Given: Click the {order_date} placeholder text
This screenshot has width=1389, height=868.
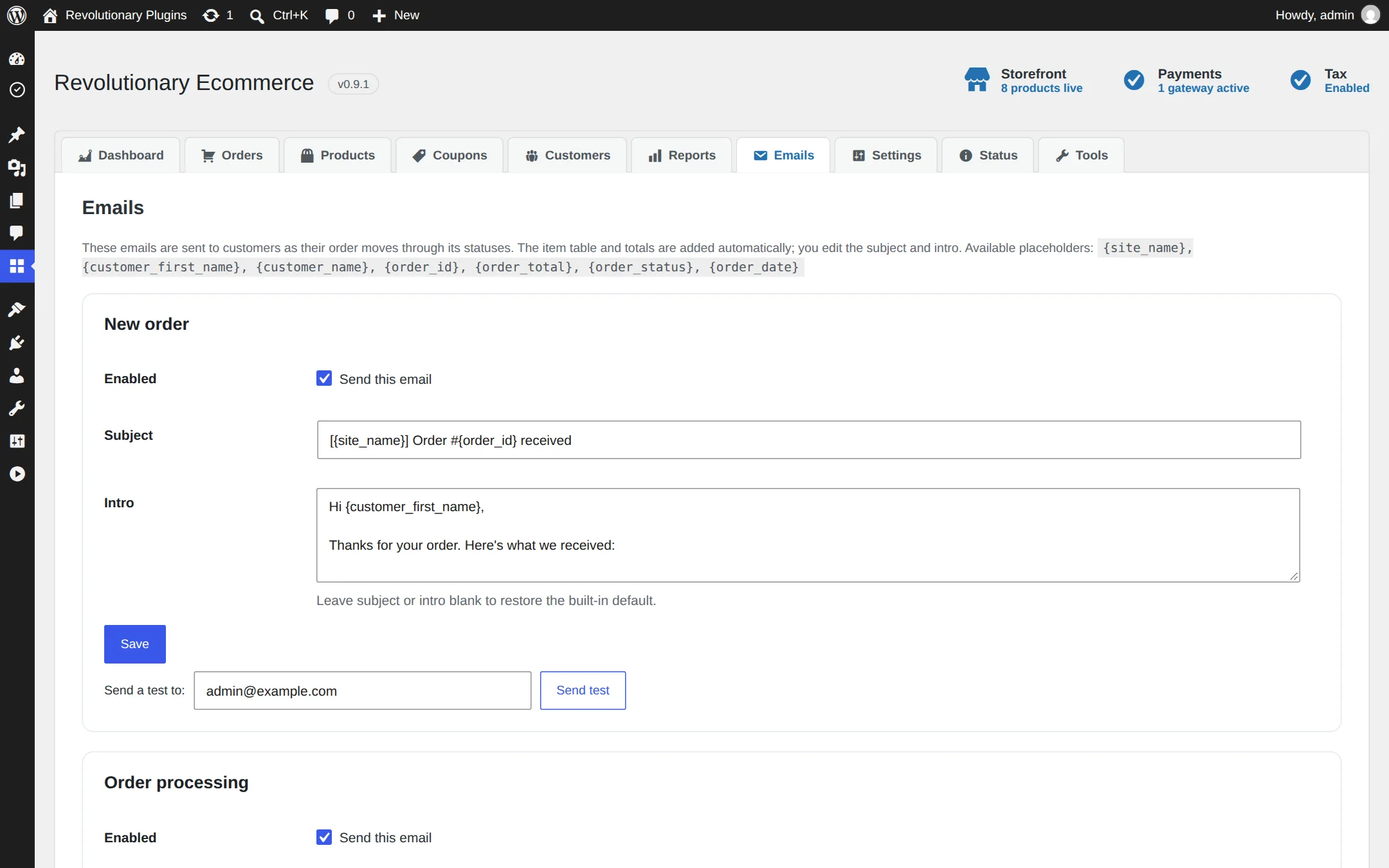Looking at the screenshot, I should 754,267.
